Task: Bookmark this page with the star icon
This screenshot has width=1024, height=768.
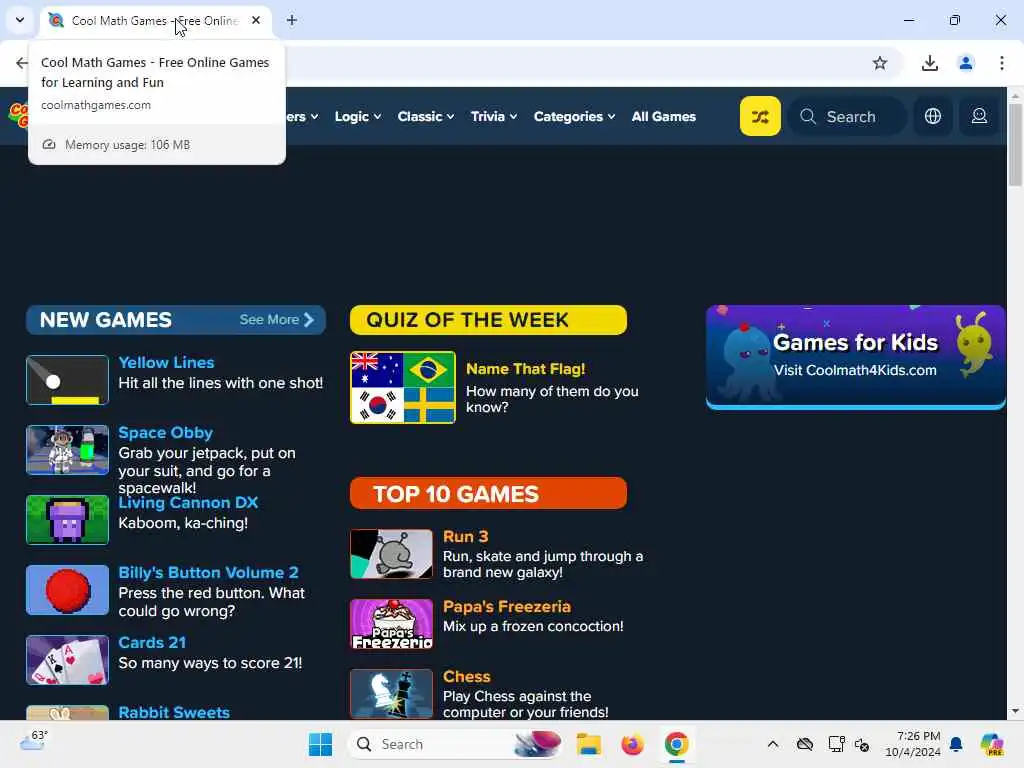Action: tap(880, 63)
